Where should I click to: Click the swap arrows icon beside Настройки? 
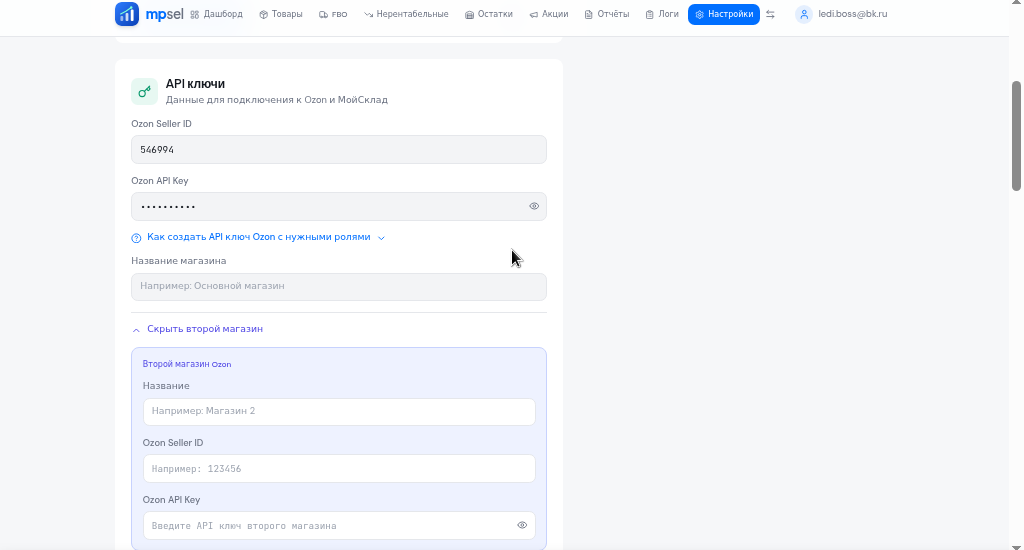tap(771, 14)
